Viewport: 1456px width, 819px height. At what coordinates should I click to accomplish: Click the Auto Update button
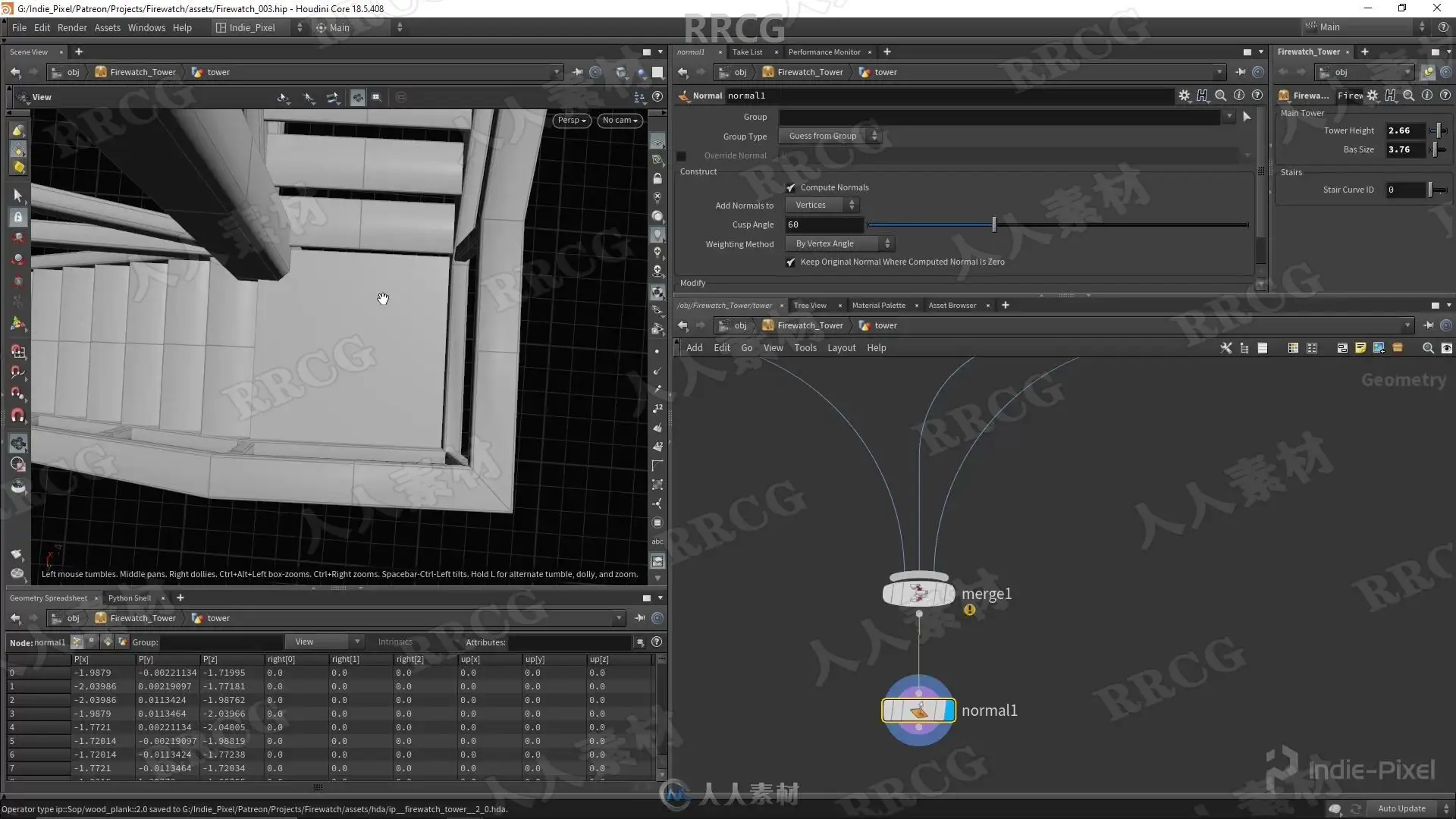click(1401, 809)
